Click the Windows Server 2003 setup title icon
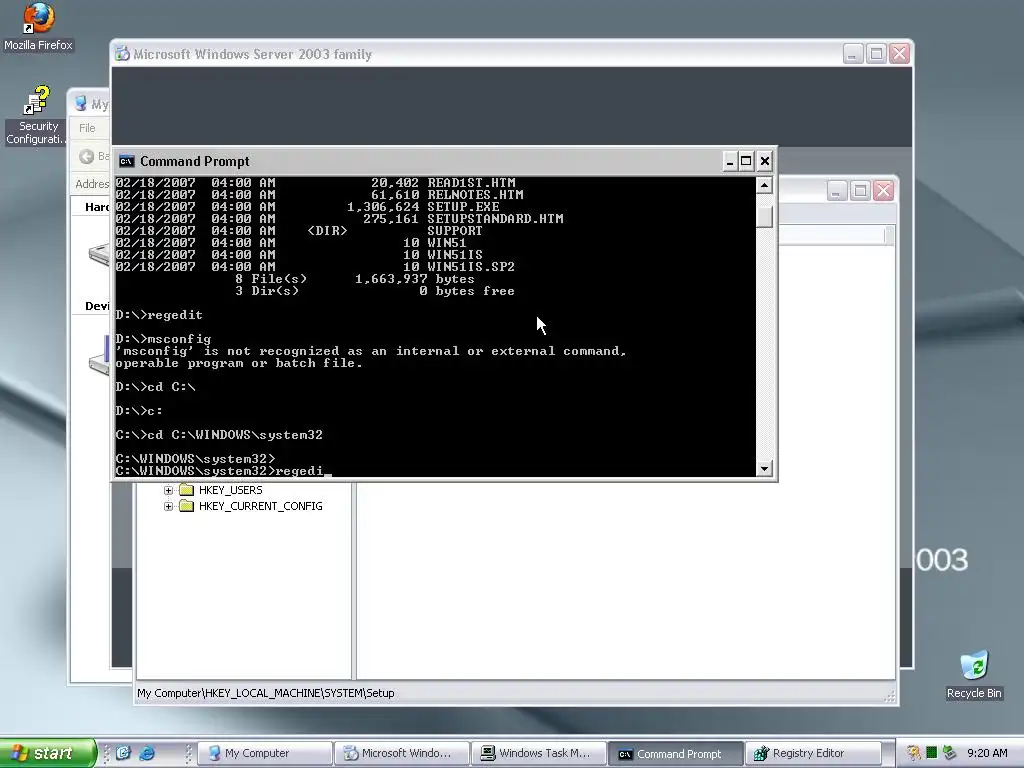 (123, 54)
